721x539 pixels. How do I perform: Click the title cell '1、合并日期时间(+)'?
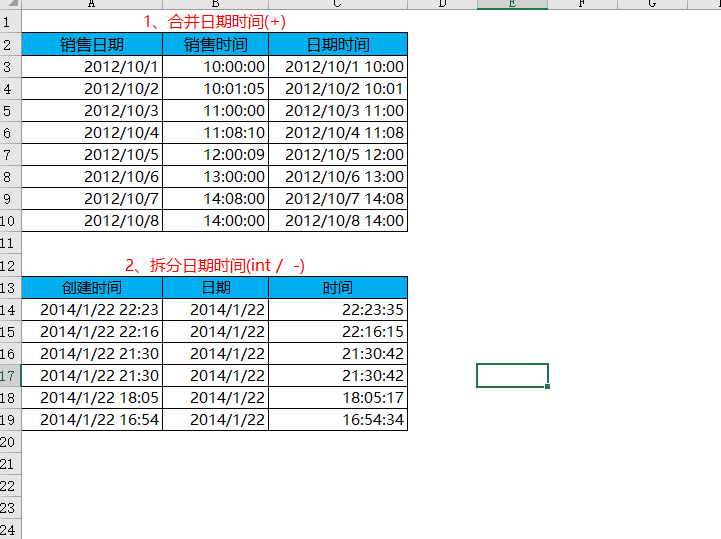pos(214,22)
